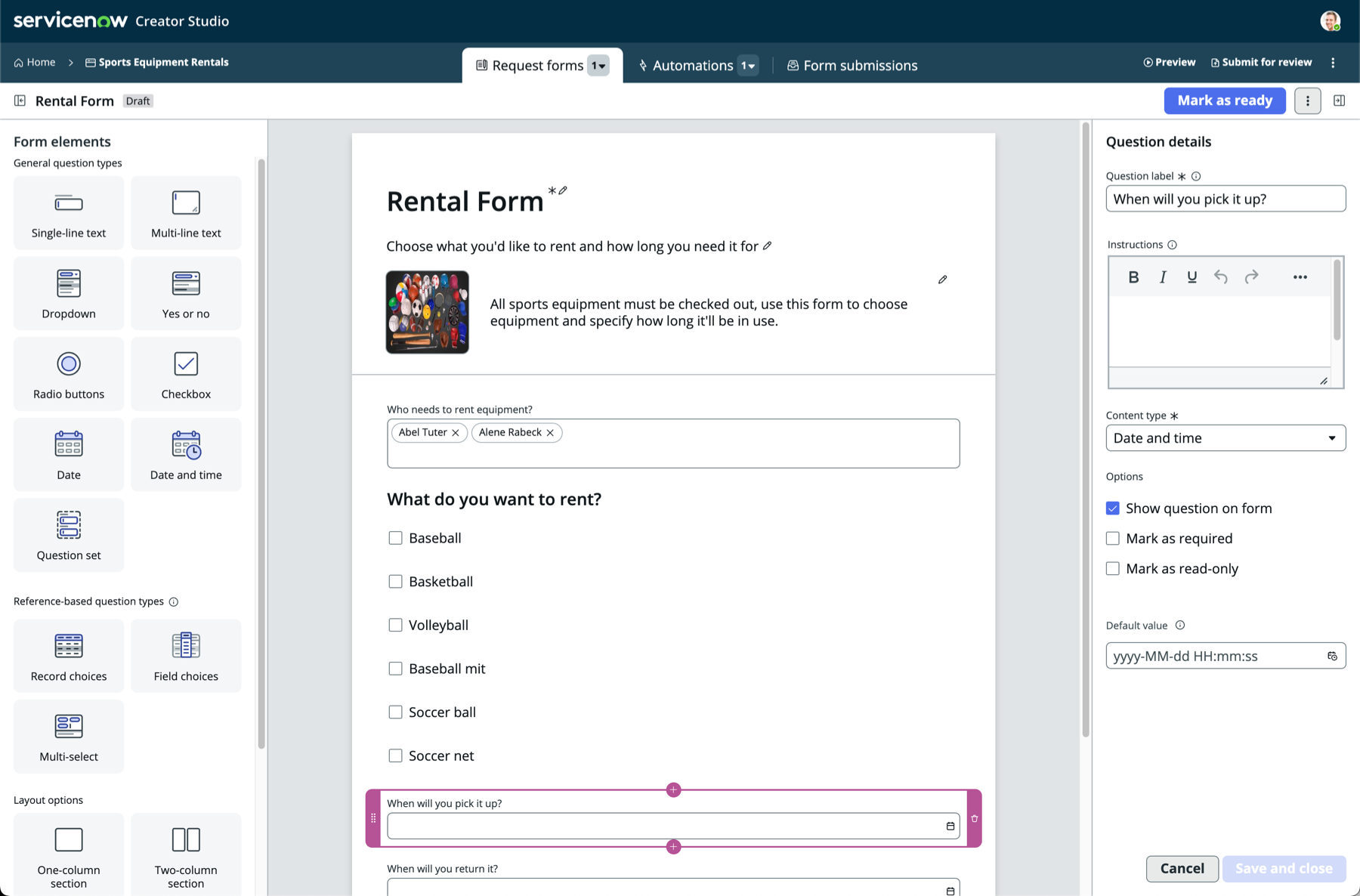Image resolution: width=1360 pixels, height=896 pixels.
Task: Redo in the Instructions editor
Action: pyautogui.click(x=1251, y=277)
